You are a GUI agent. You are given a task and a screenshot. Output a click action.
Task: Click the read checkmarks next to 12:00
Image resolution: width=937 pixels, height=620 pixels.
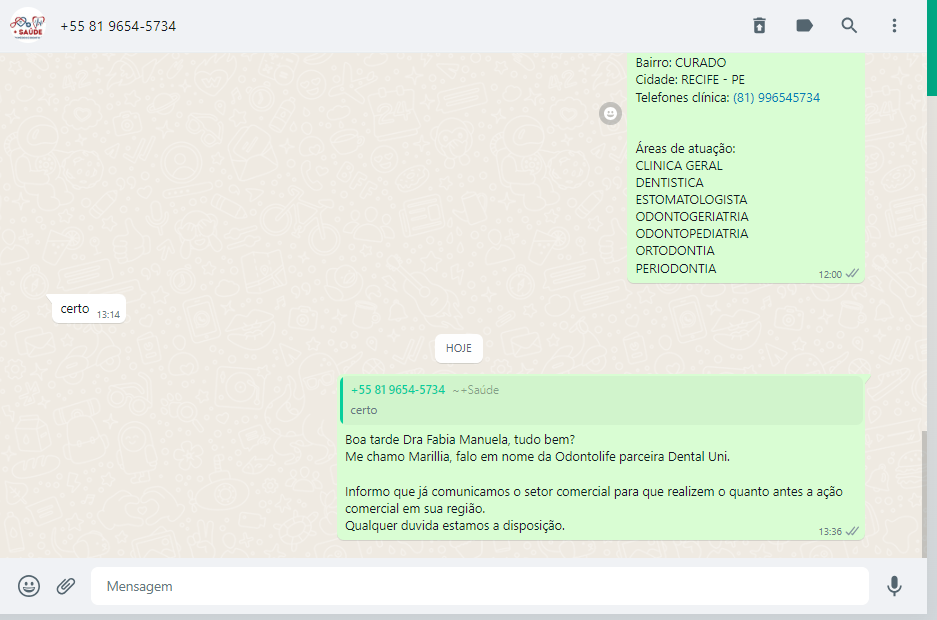852,274
